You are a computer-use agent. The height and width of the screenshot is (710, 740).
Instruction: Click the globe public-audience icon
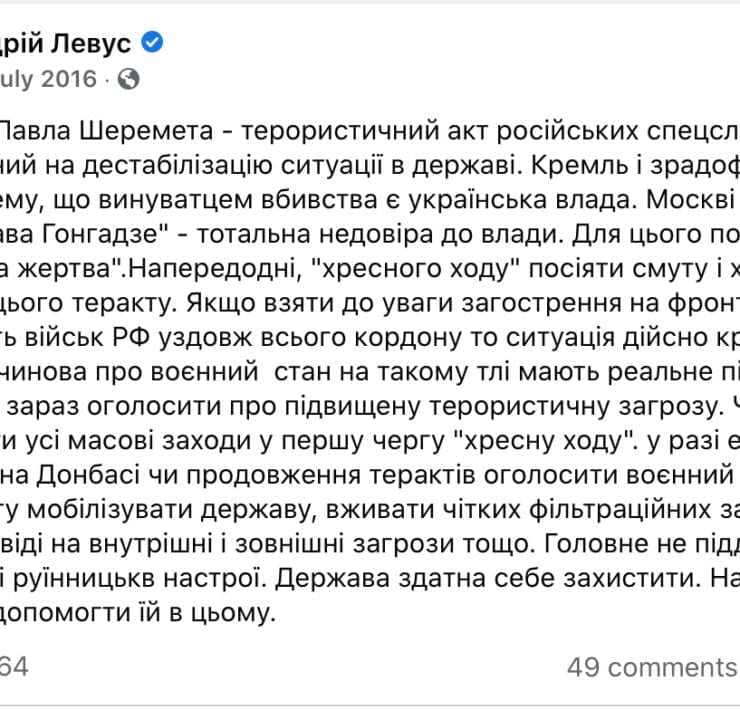pos(128,79)
